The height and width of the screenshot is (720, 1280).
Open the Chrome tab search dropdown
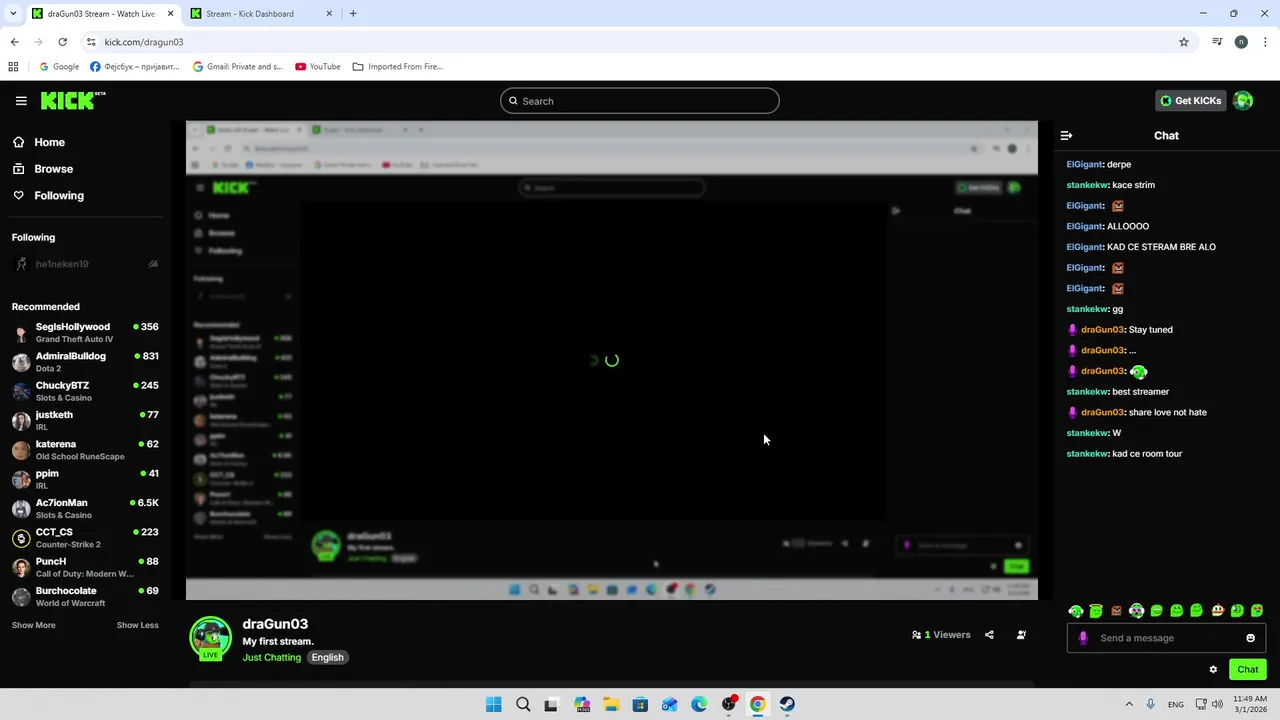coord(13,14)
